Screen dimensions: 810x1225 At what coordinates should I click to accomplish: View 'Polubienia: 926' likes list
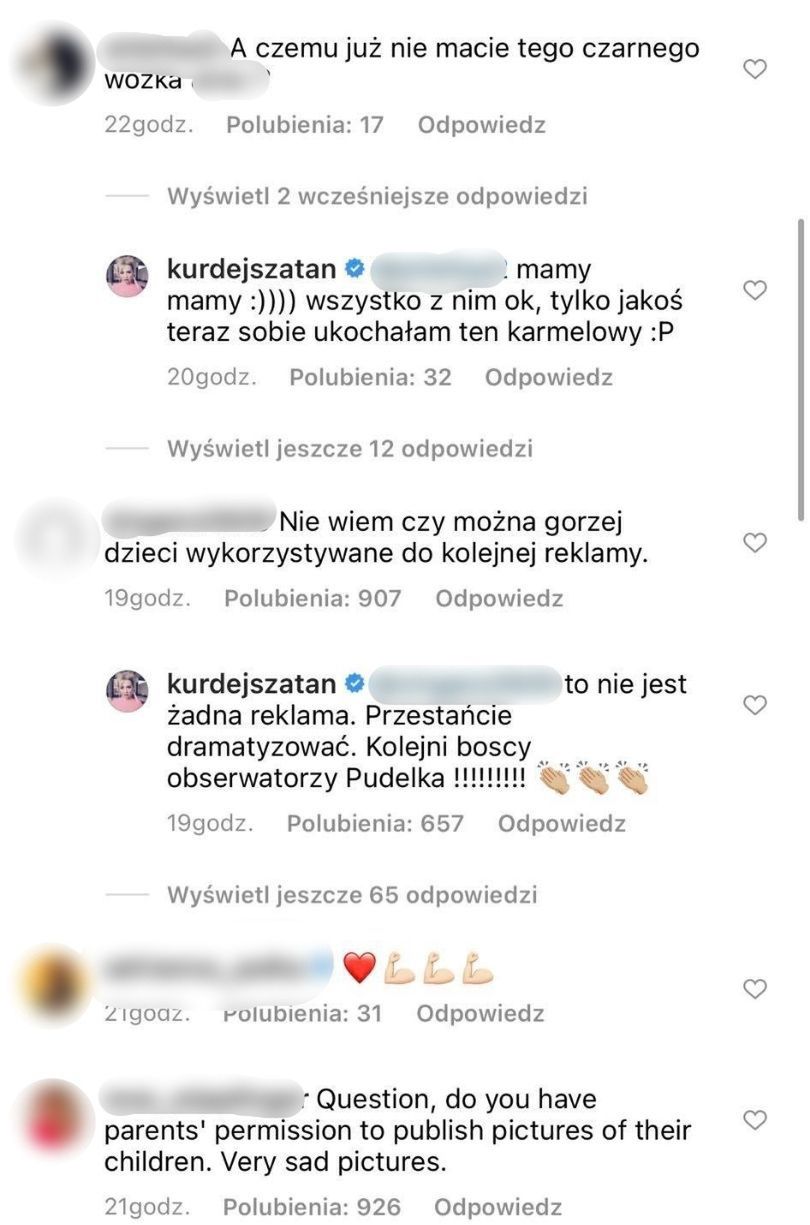tap(312, 1207)
